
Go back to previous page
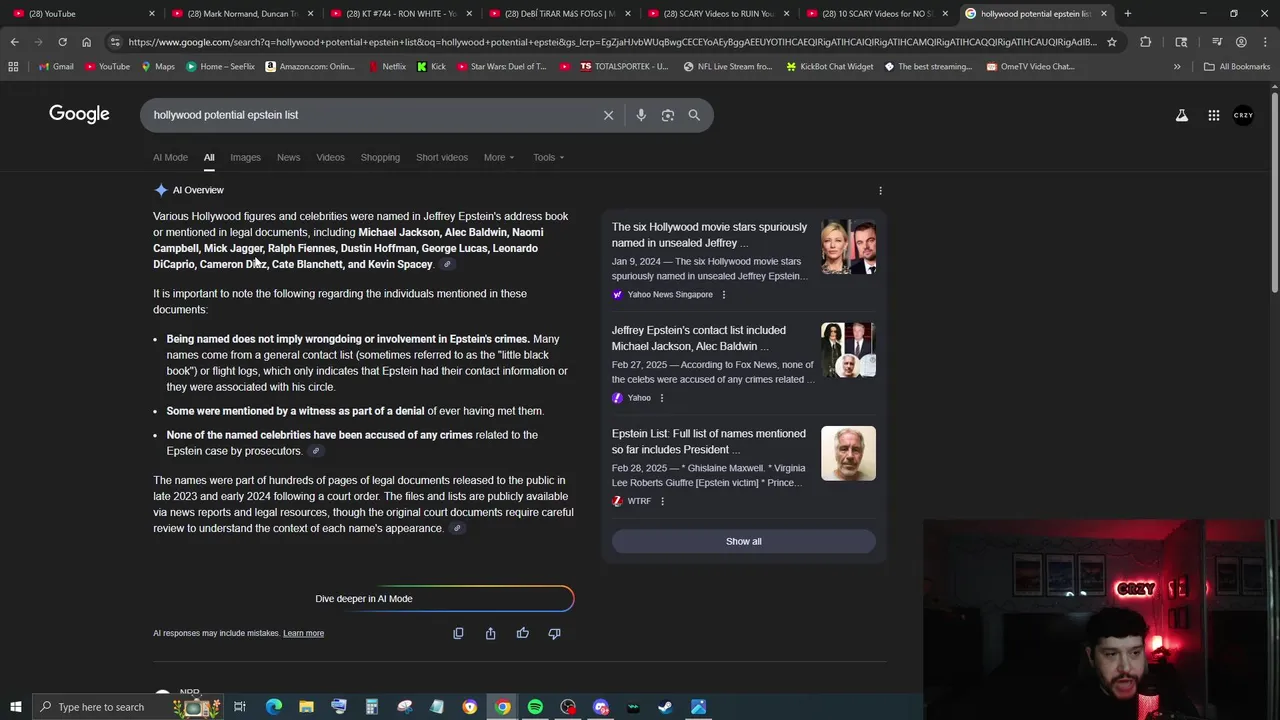pos(14,42)
